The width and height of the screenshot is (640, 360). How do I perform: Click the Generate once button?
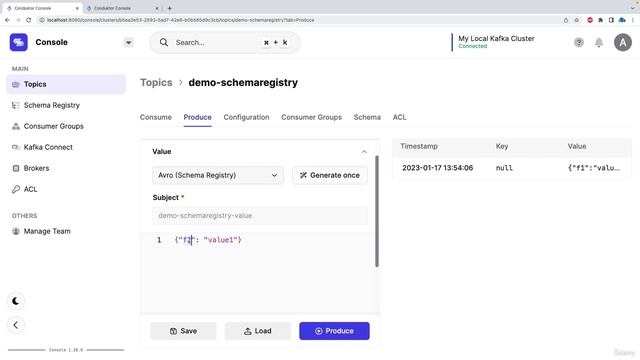click(x=330, y=175)
